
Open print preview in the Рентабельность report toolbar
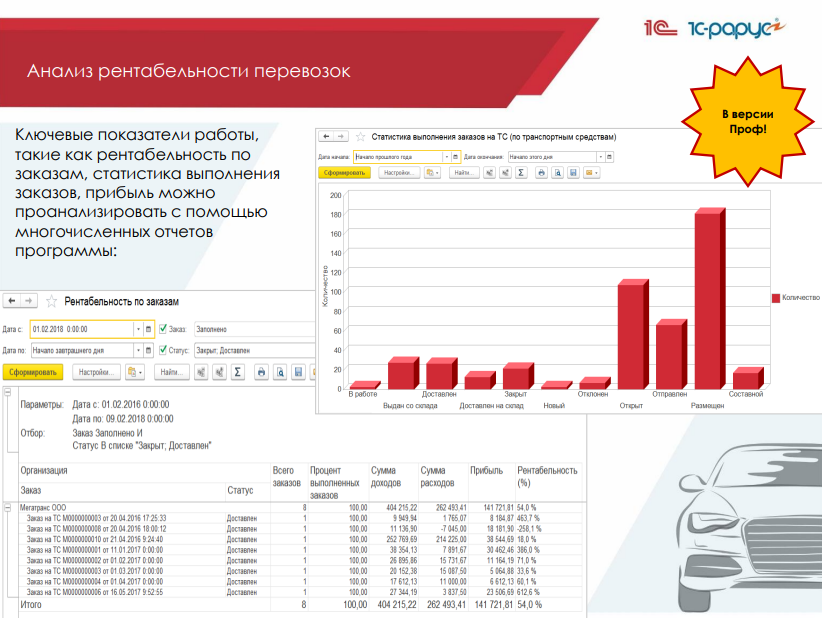point(281,372)
